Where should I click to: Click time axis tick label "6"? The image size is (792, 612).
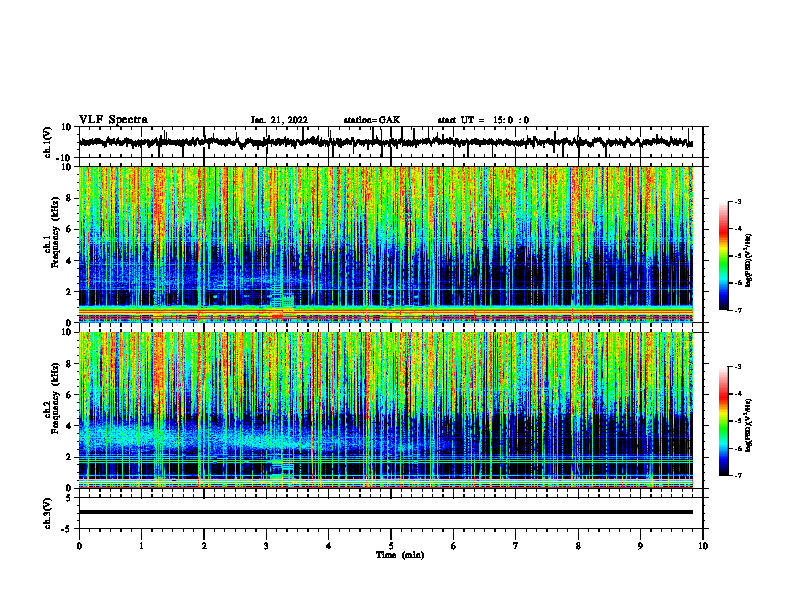(x=454, y=546)
